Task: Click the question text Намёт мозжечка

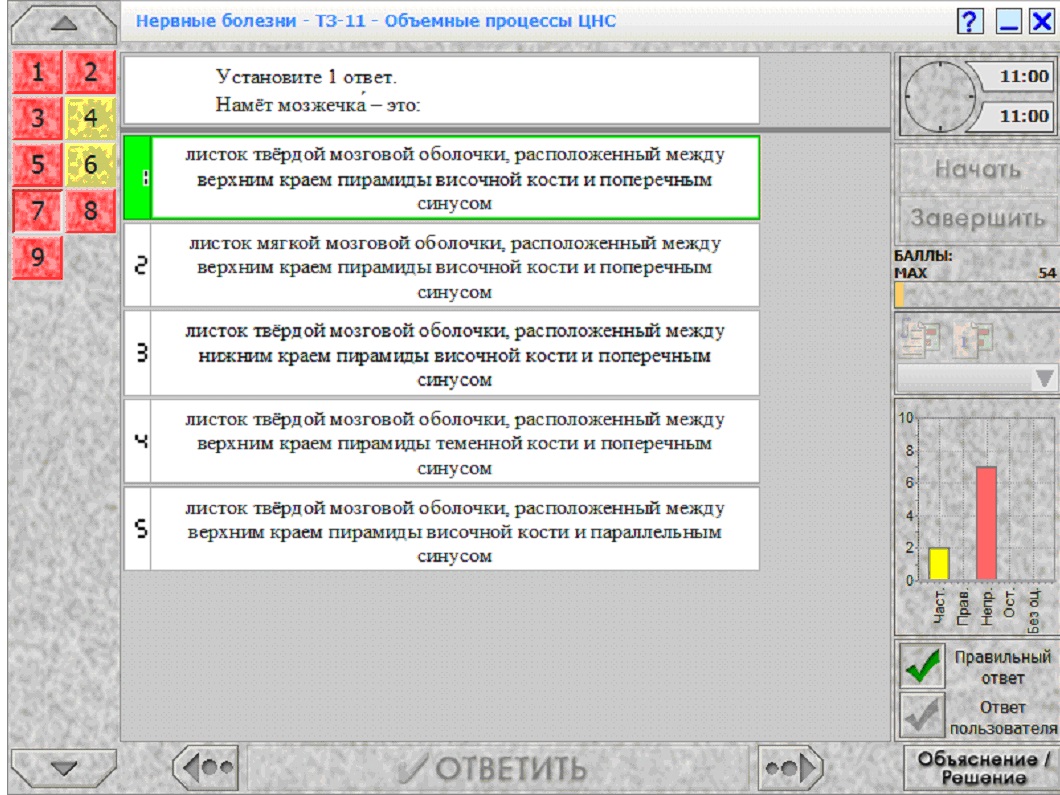Action: point(318,105)
